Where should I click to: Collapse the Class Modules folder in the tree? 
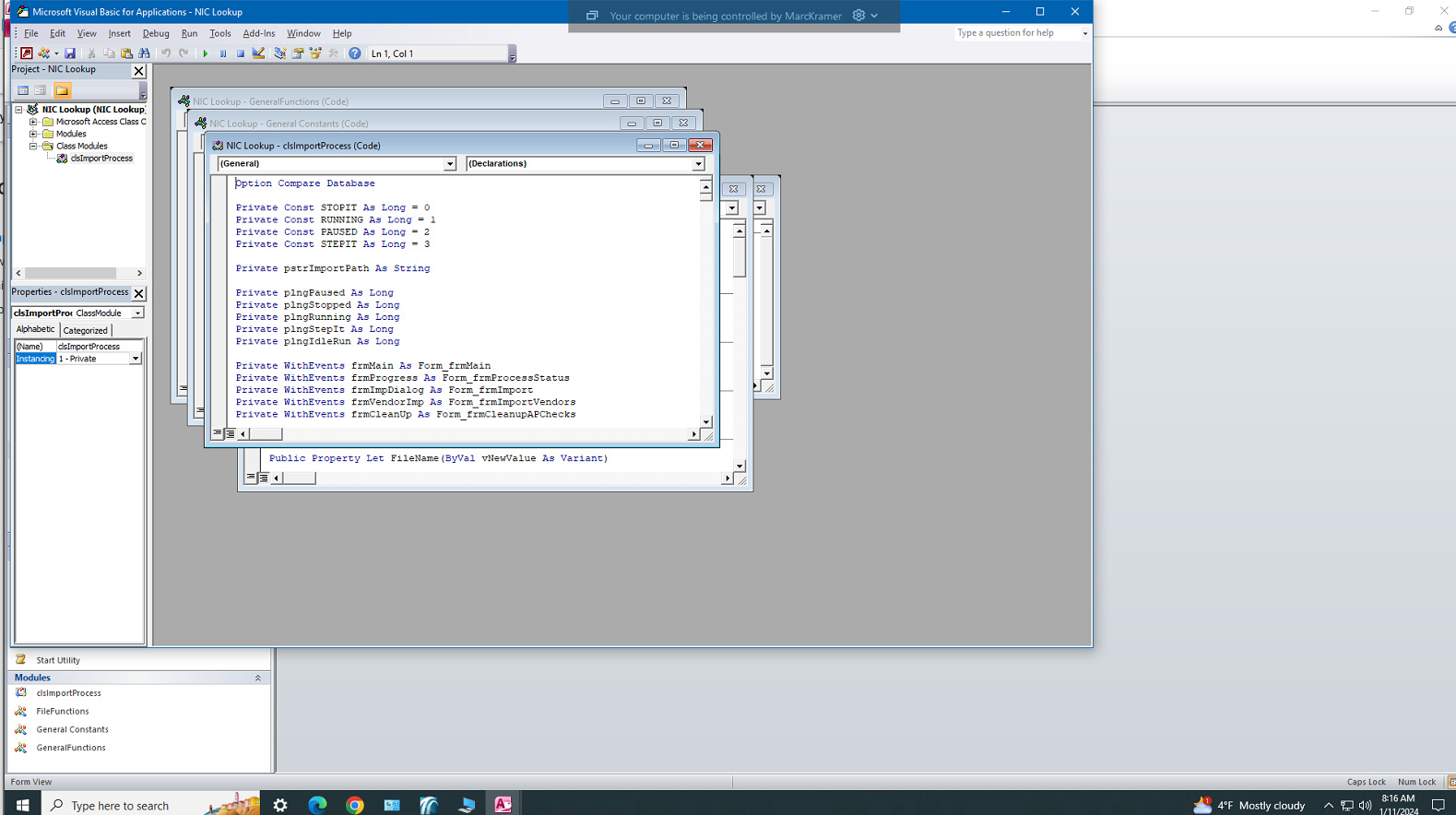point(33,146)
